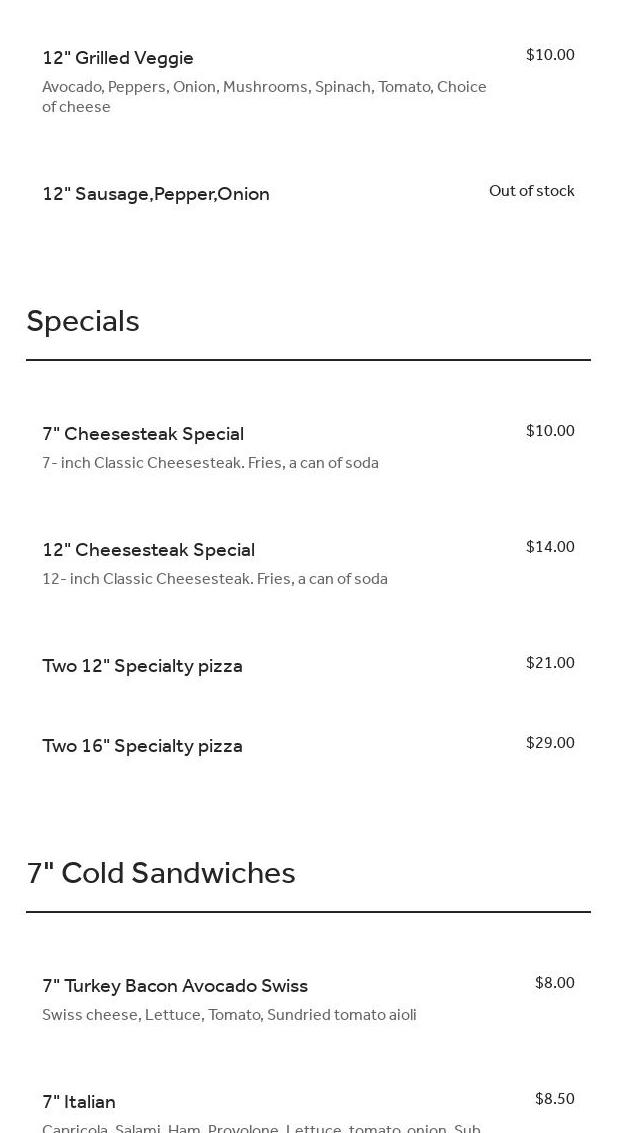Select the 12" Cheesesteak Special item
The image size is (617, 1133).
[x=148, y=550]
